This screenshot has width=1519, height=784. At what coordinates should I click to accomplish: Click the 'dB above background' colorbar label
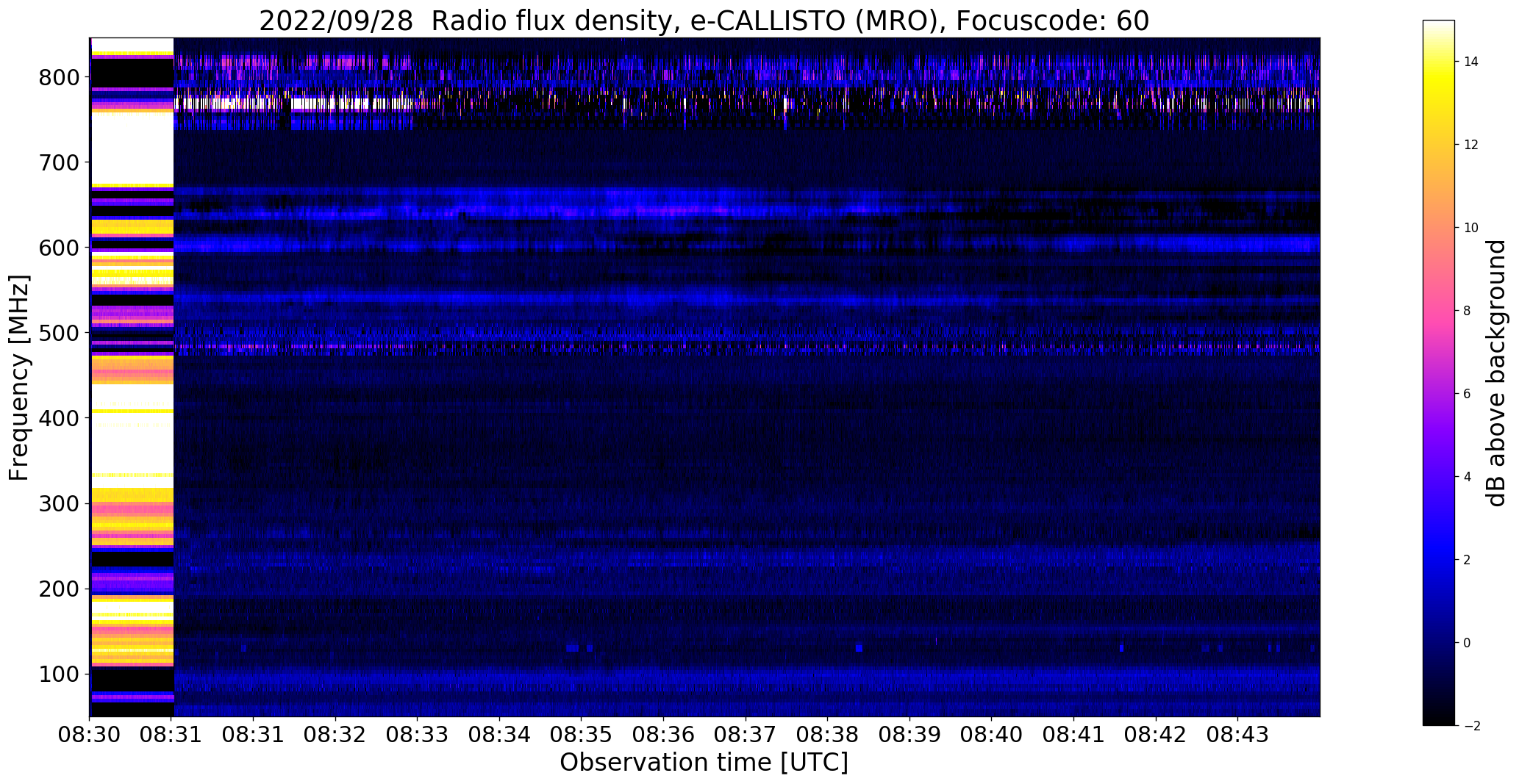click(x=1496, y=373)
